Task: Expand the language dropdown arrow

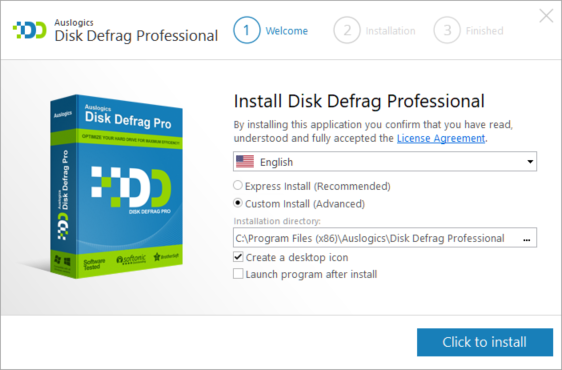Action: pyautogui.click(x=530, y=162)
